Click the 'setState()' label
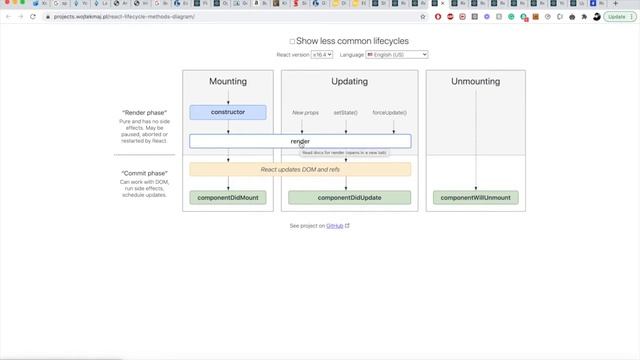Image resolution: width=640 pixels, height=360 pixels. click(346, 112)
